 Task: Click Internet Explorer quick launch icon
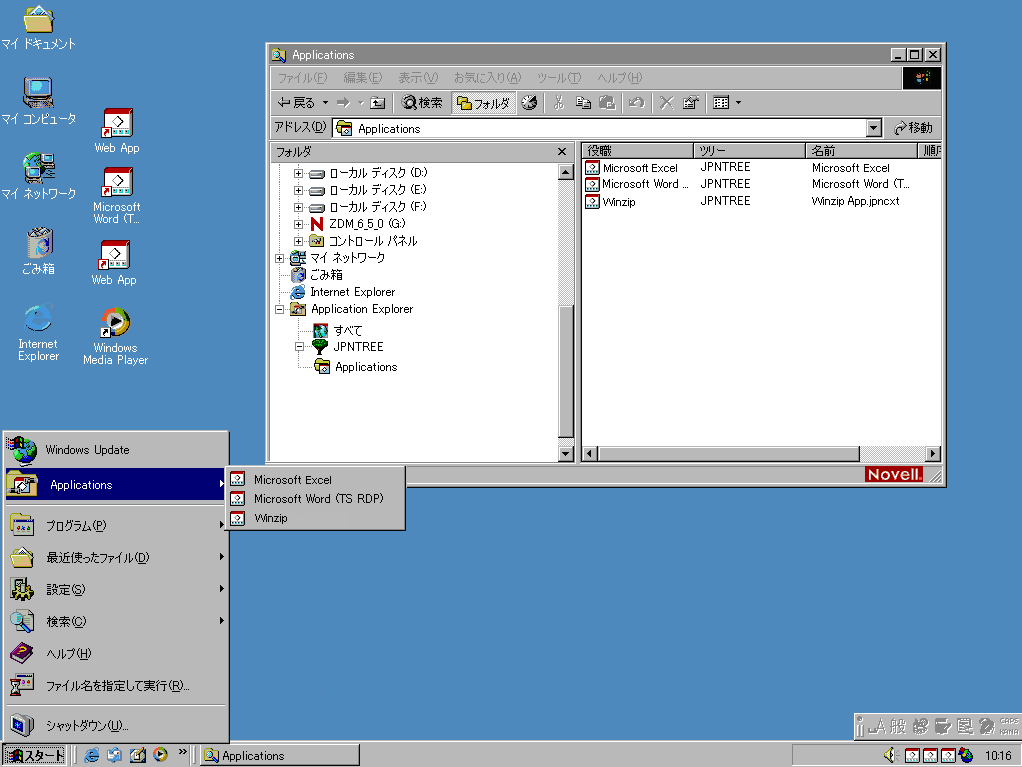(x=92, y=755)
